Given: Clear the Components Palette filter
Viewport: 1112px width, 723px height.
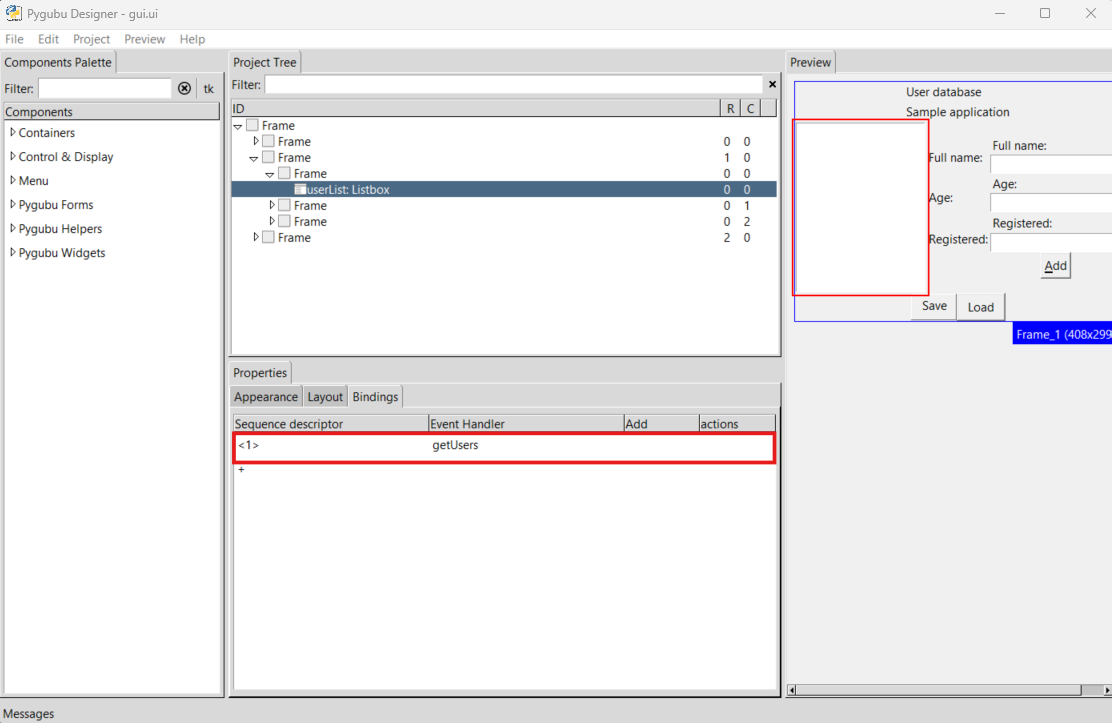Looking at the screenshot, I should [x=184, y=88].
